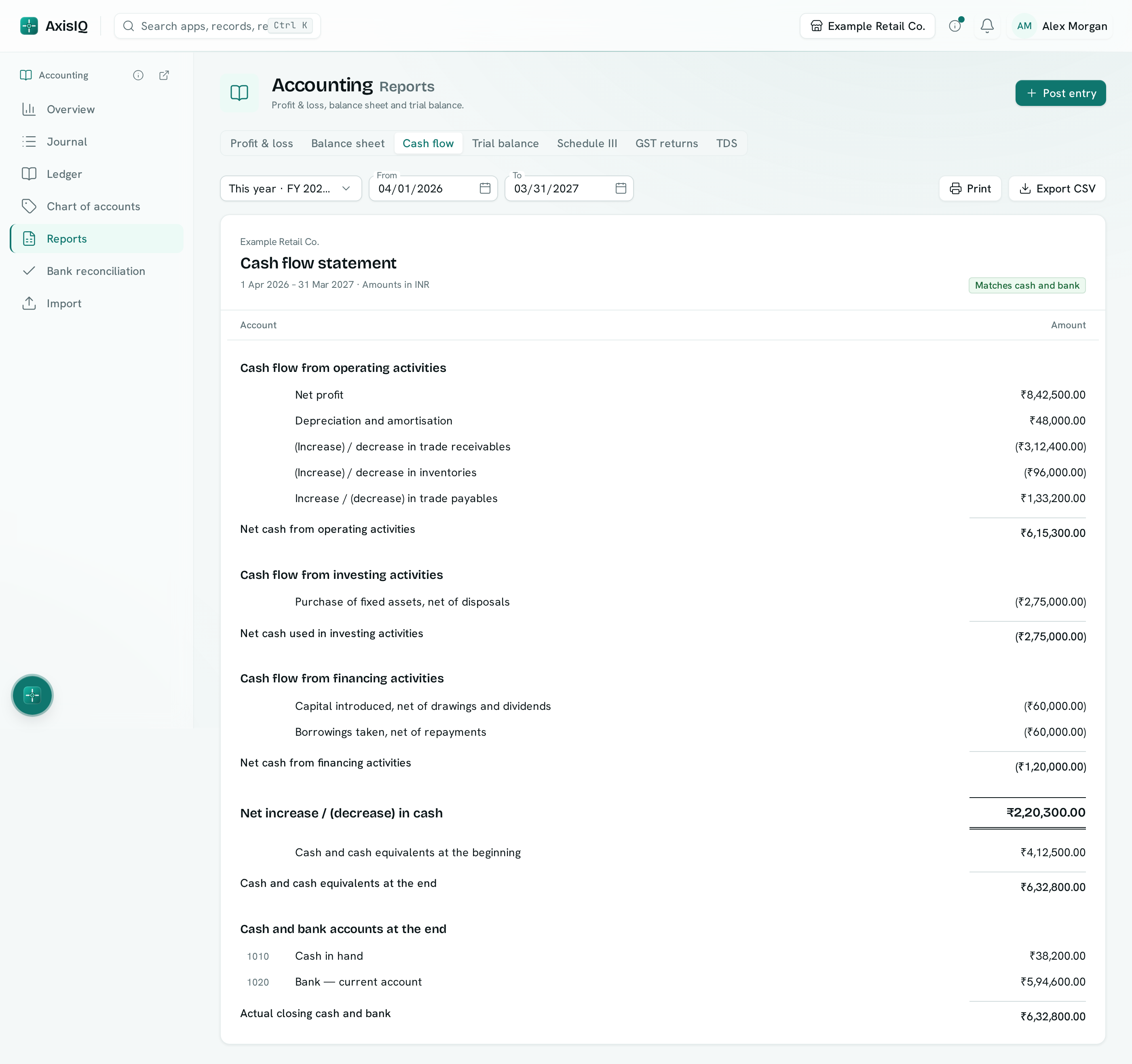1132x1064 pixels.
Task: Open the help info icon in header
Action: click(x=955, y=26)
